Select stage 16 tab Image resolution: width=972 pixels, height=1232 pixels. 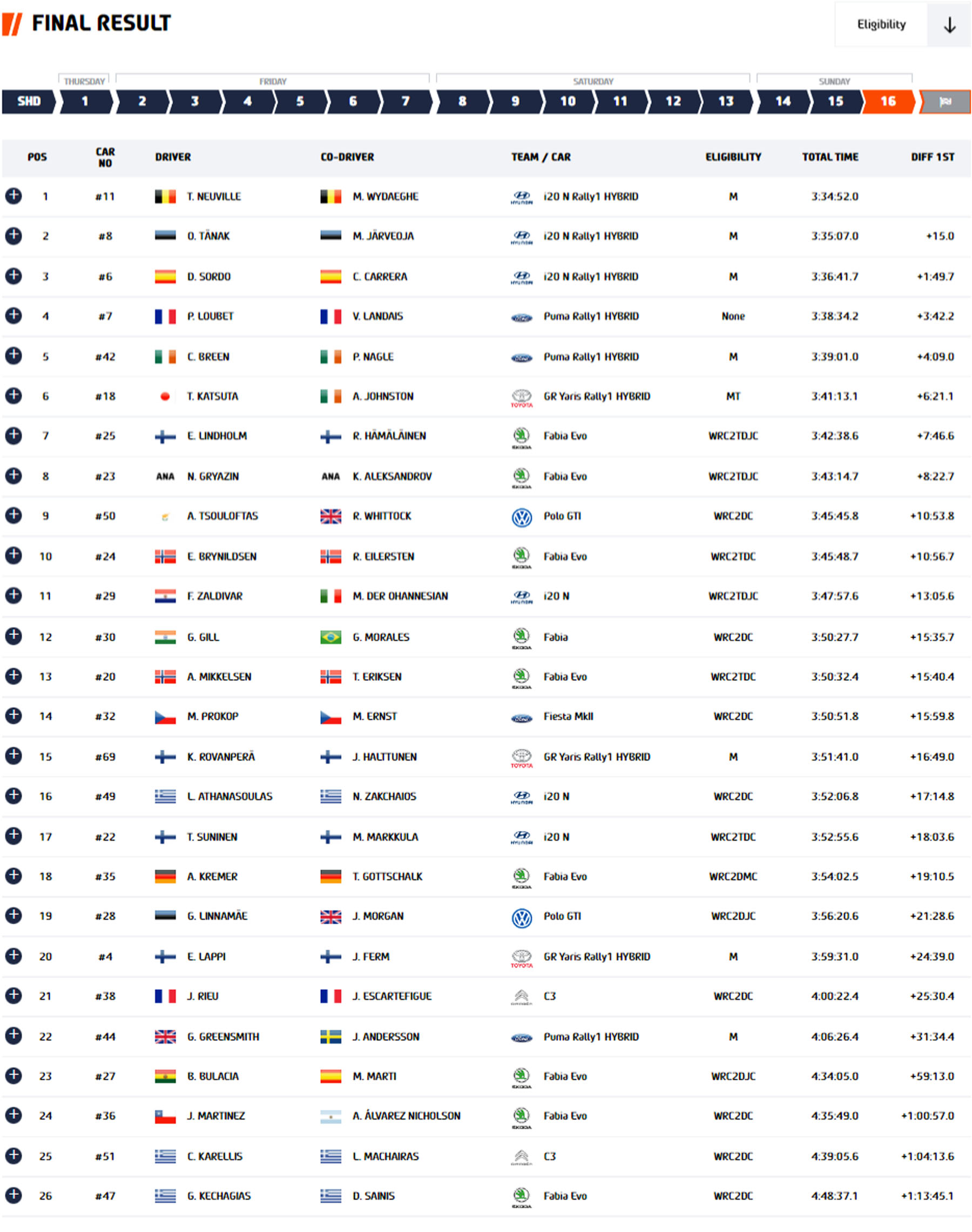pyautogui.click(x=888, y=101)
